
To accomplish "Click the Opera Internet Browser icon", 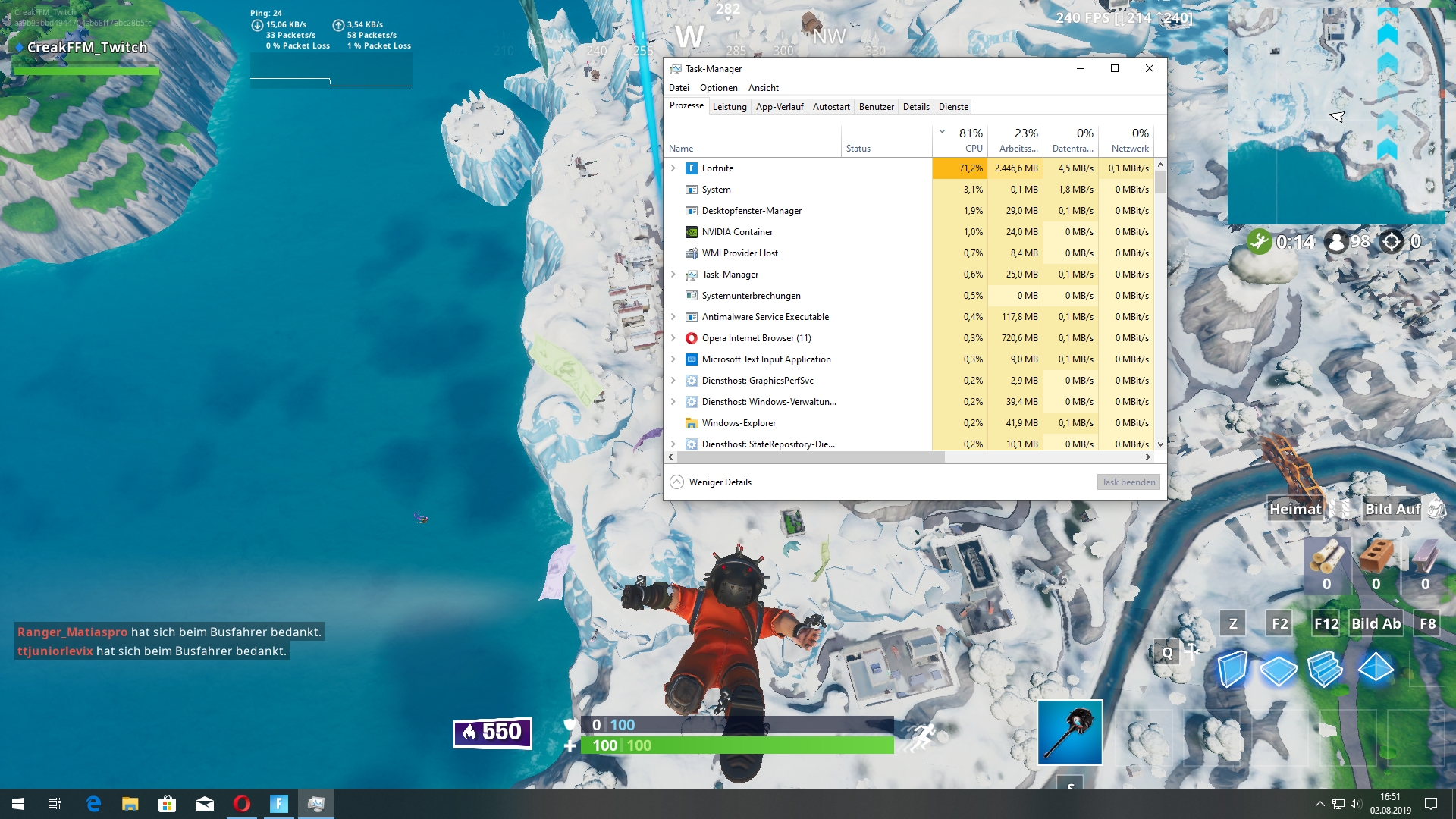I will (691, 338).
